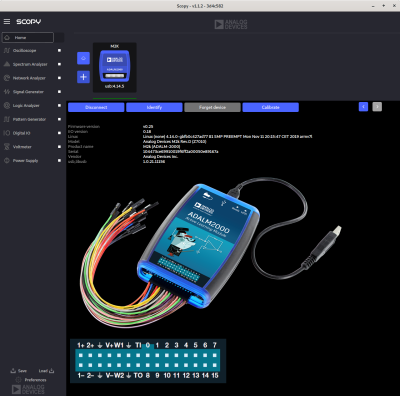The image size is (400, 396).
Task: Go to previous info page arrow
Action: point(363,107)
